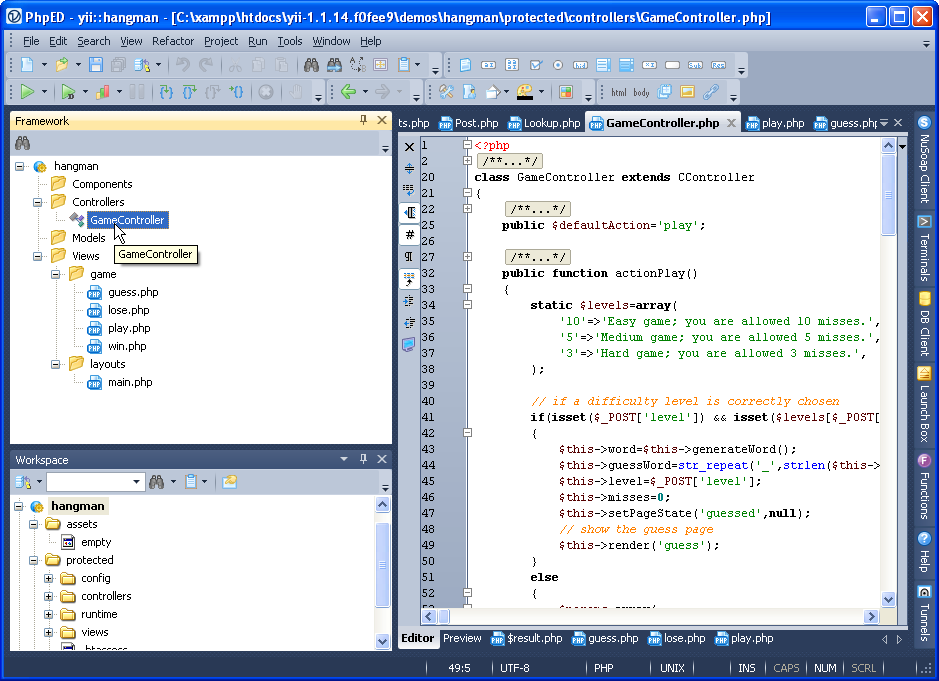939x681 pixels.
Task: Click the Step Over debugger icon
Action: [189, 92]
